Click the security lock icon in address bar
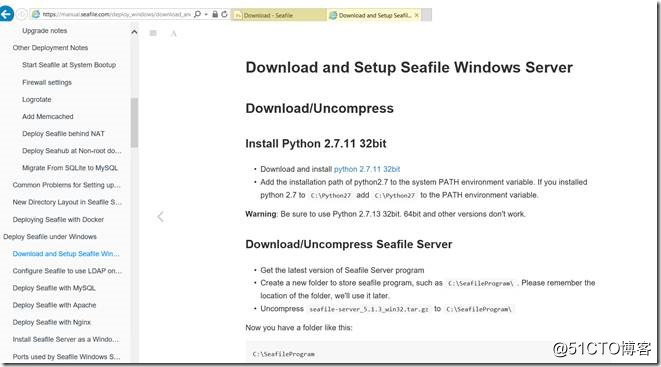661x367 pixels. 215,14
